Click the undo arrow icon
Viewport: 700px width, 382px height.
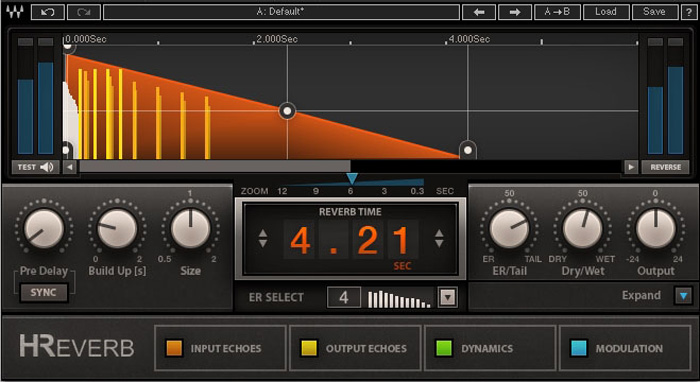(x=48, y=12)
